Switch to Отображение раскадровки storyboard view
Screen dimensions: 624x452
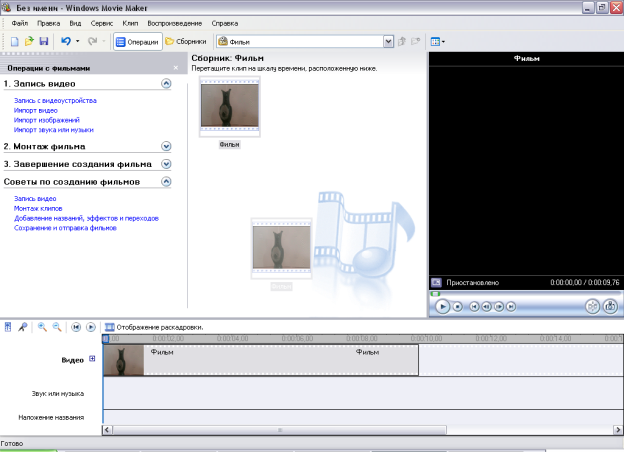(154, 327)
